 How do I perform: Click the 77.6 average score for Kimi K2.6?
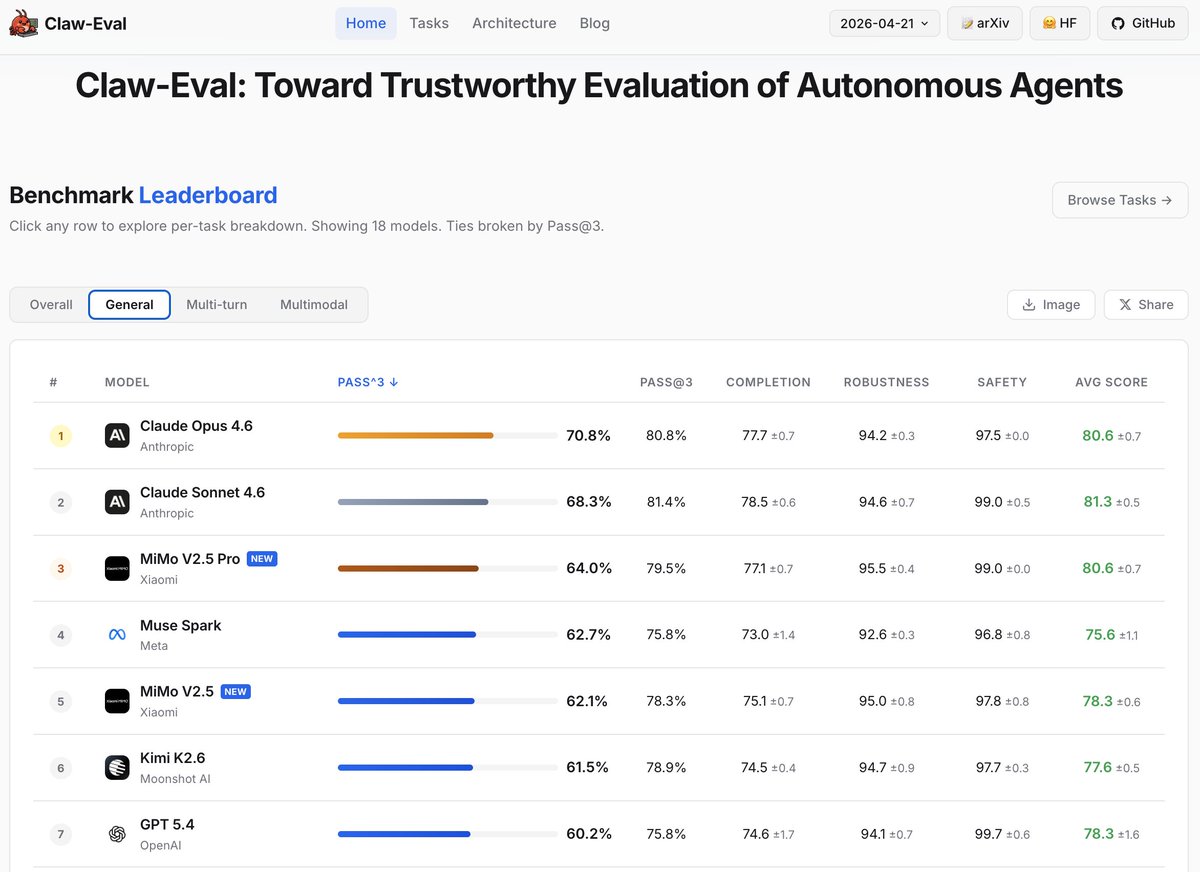(1097, 768)
